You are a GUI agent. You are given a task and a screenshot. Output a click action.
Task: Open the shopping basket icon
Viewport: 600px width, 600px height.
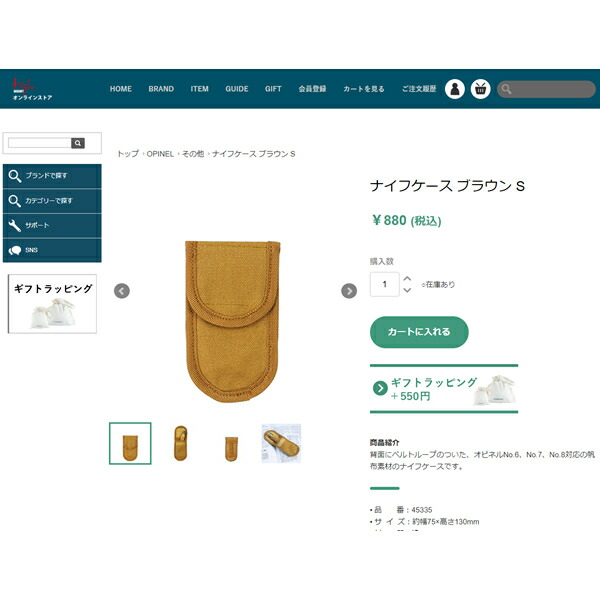click(480, 89)
